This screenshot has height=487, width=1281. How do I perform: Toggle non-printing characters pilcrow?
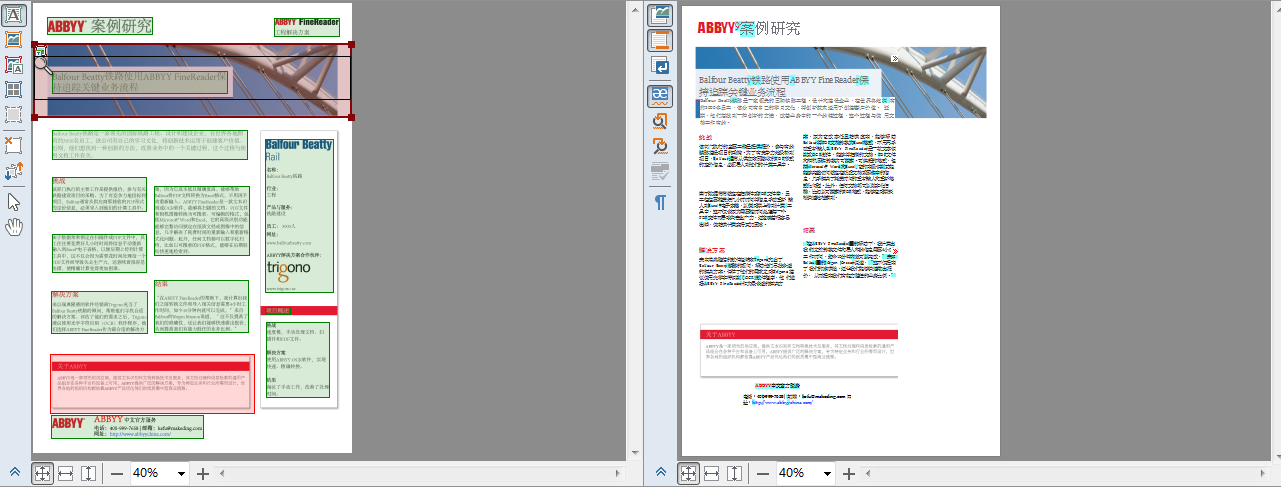(661, 203)
